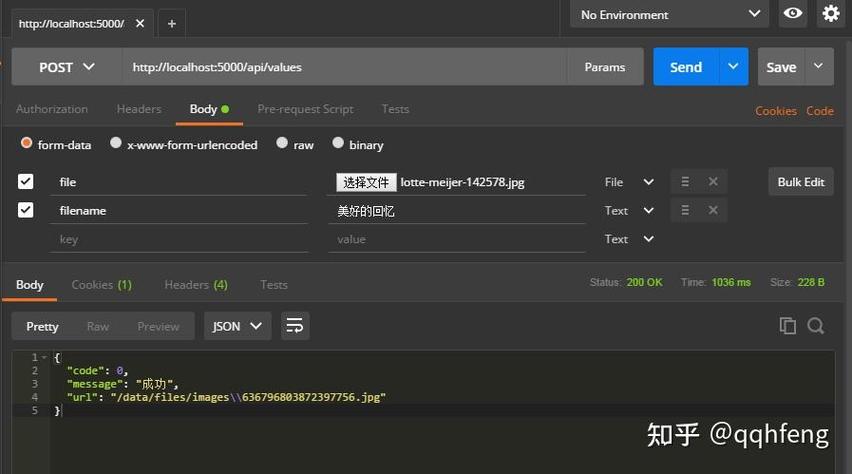Click the reorder handle on filename row

(685, 210)
